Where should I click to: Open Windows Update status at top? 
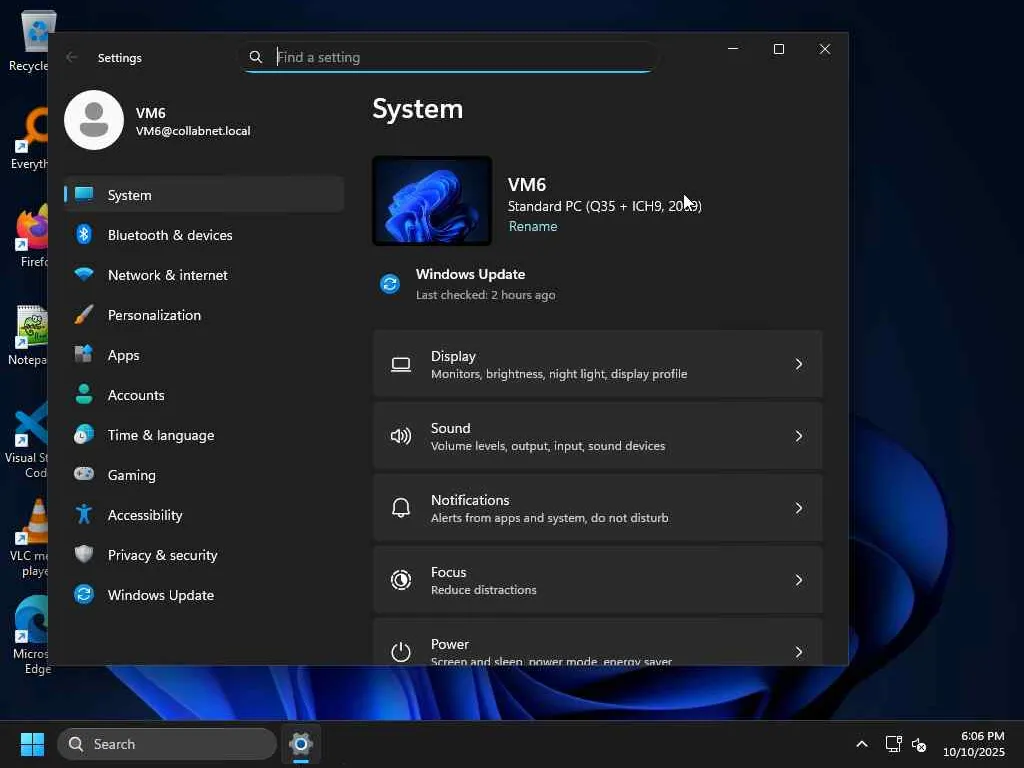470,283
